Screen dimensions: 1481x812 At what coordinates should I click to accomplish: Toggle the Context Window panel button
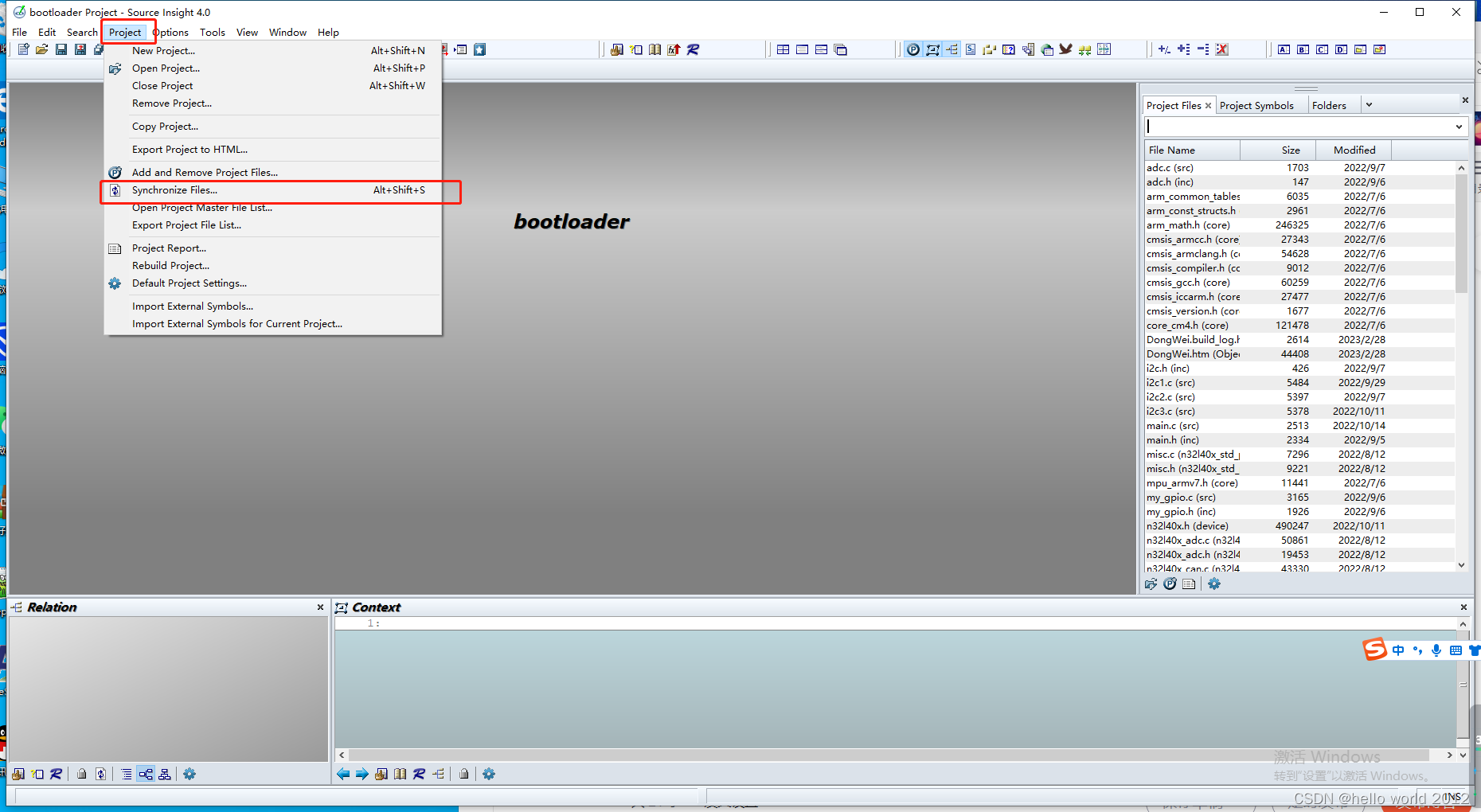932,49
